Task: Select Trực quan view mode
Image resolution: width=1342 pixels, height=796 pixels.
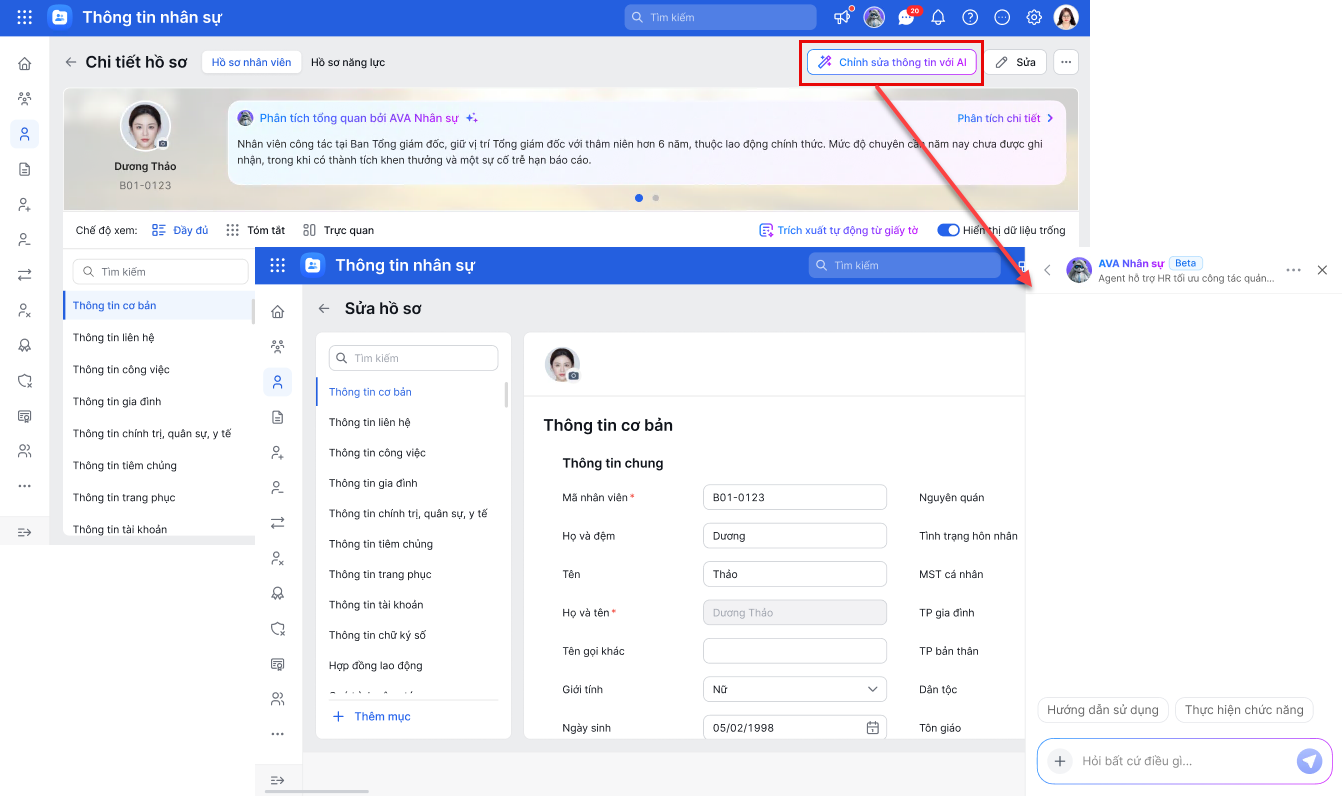Action: coord(338,230)
